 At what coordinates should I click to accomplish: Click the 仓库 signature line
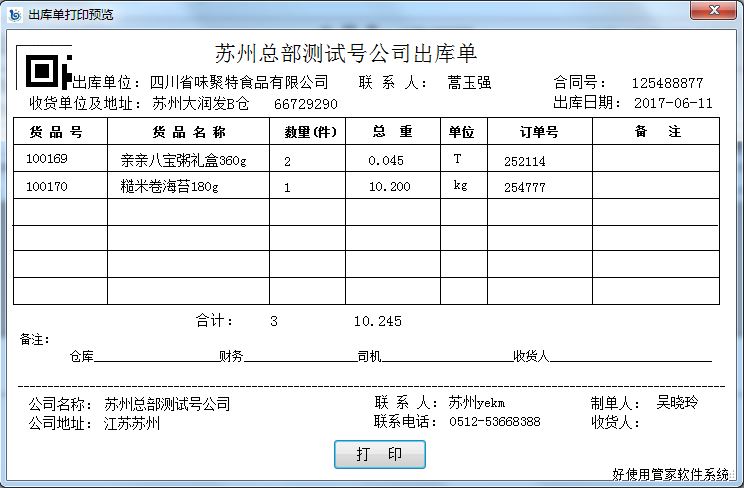(156, 356)
